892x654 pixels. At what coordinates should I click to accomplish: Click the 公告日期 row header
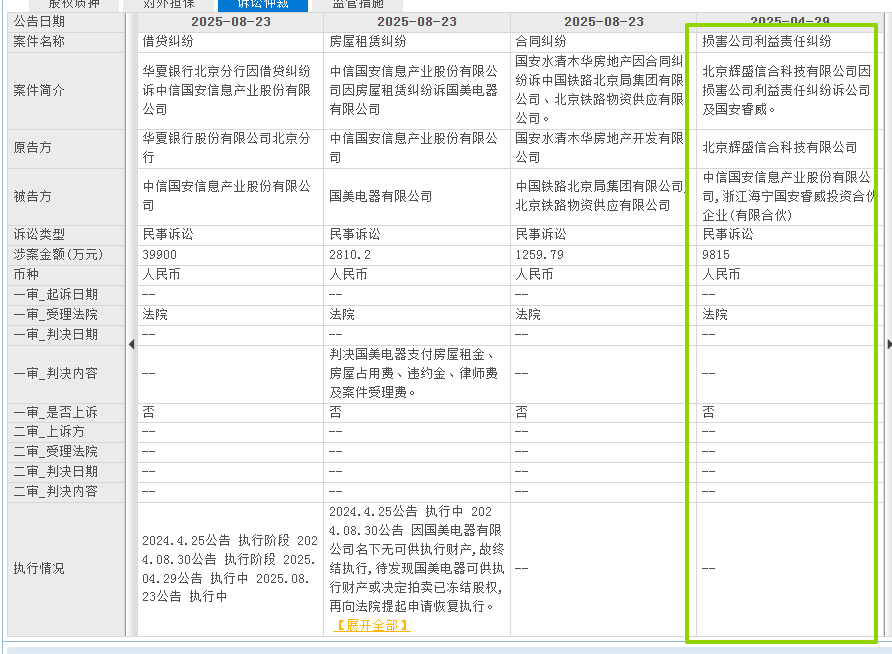coord(66,22)
